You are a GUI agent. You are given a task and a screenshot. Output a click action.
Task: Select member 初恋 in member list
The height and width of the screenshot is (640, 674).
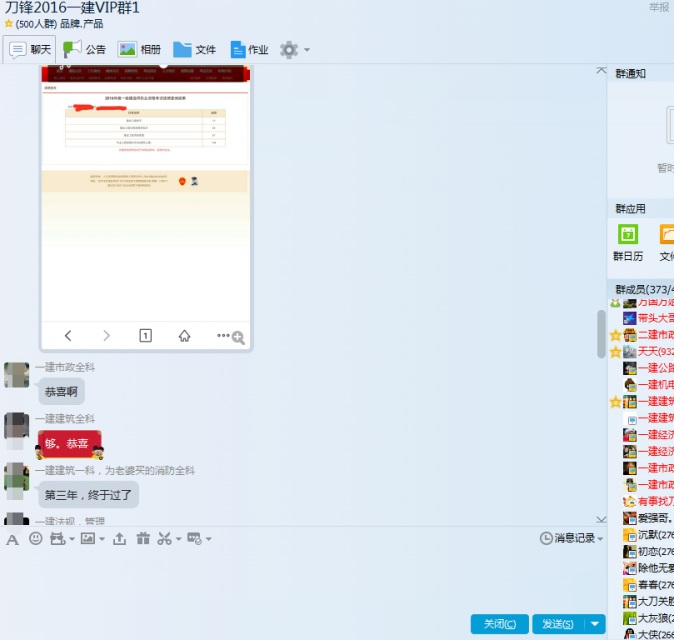coord(648,551)
